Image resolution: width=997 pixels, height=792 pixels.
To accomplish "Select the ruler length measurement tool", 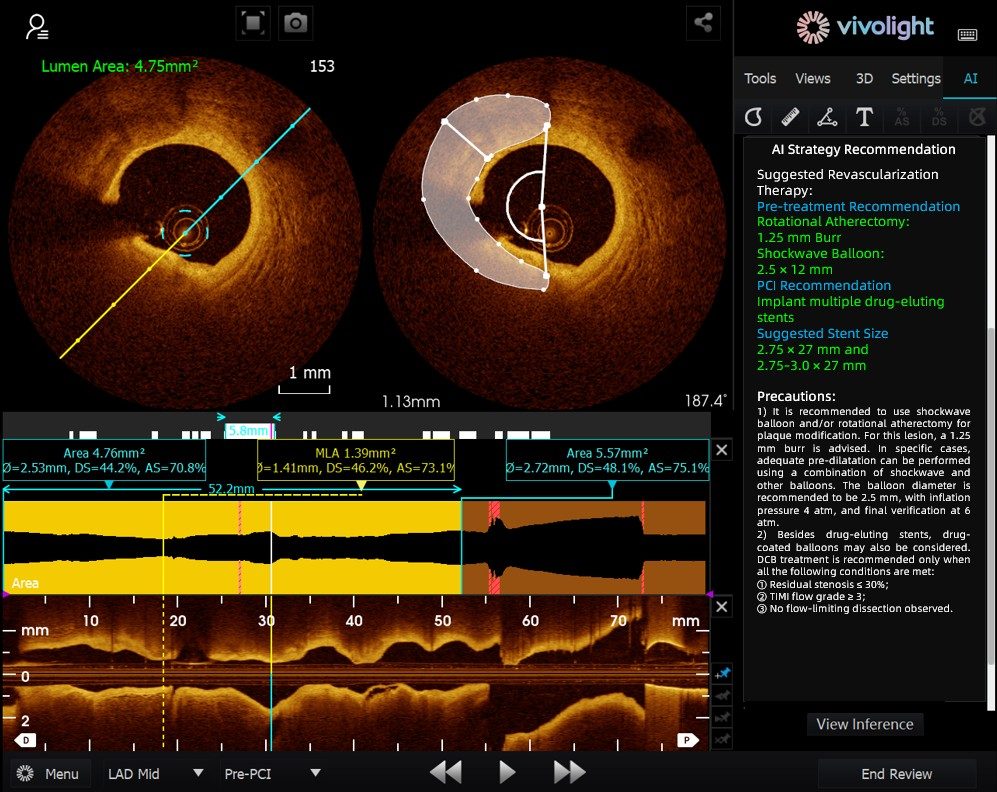I will click(x=791, y=118).
